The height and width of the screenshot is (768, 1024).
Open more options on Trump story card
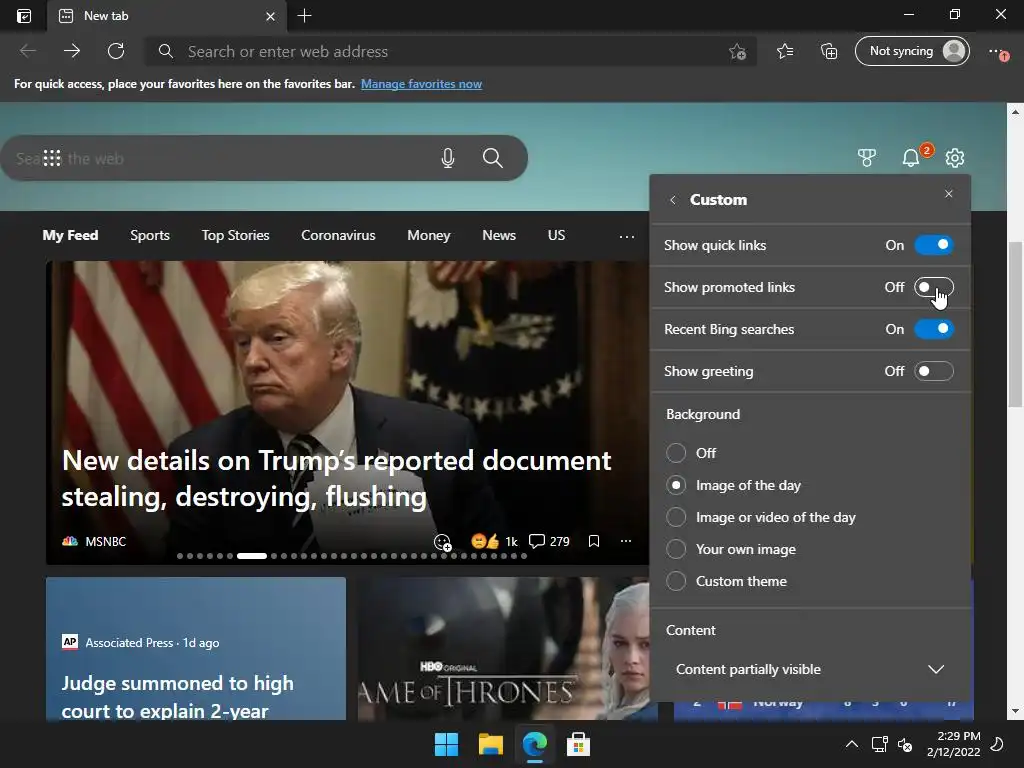[x=626, y=541]
